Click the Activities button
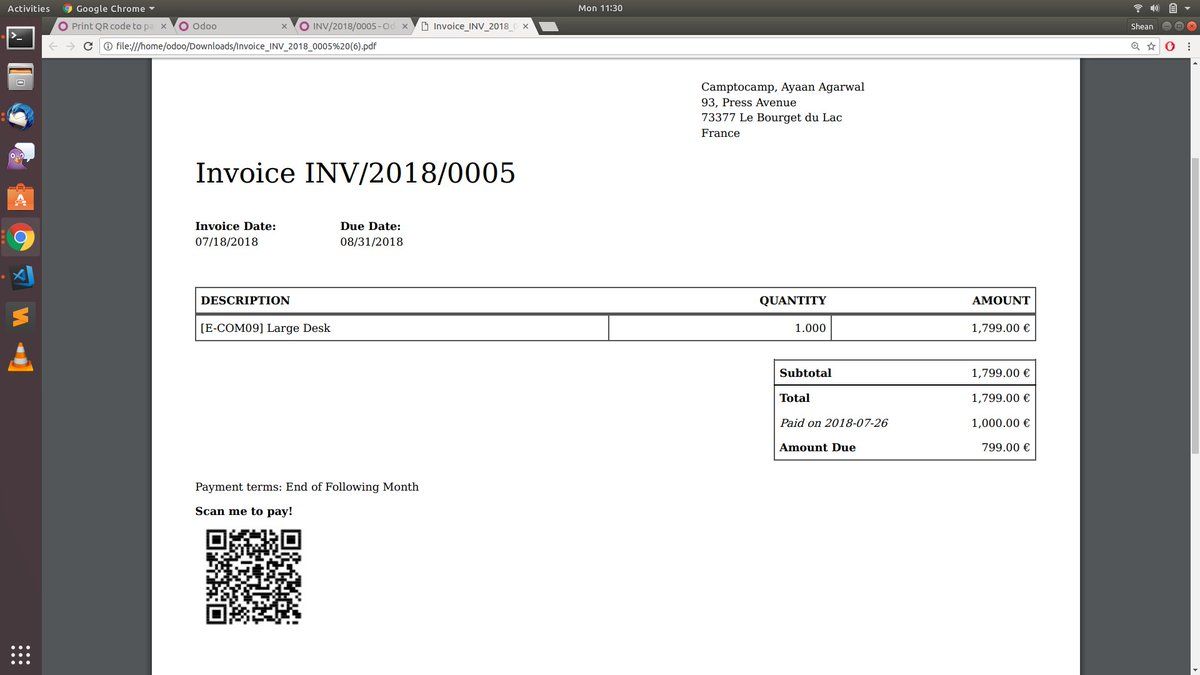The image size is (1200, 675). (x=28, y=8)
